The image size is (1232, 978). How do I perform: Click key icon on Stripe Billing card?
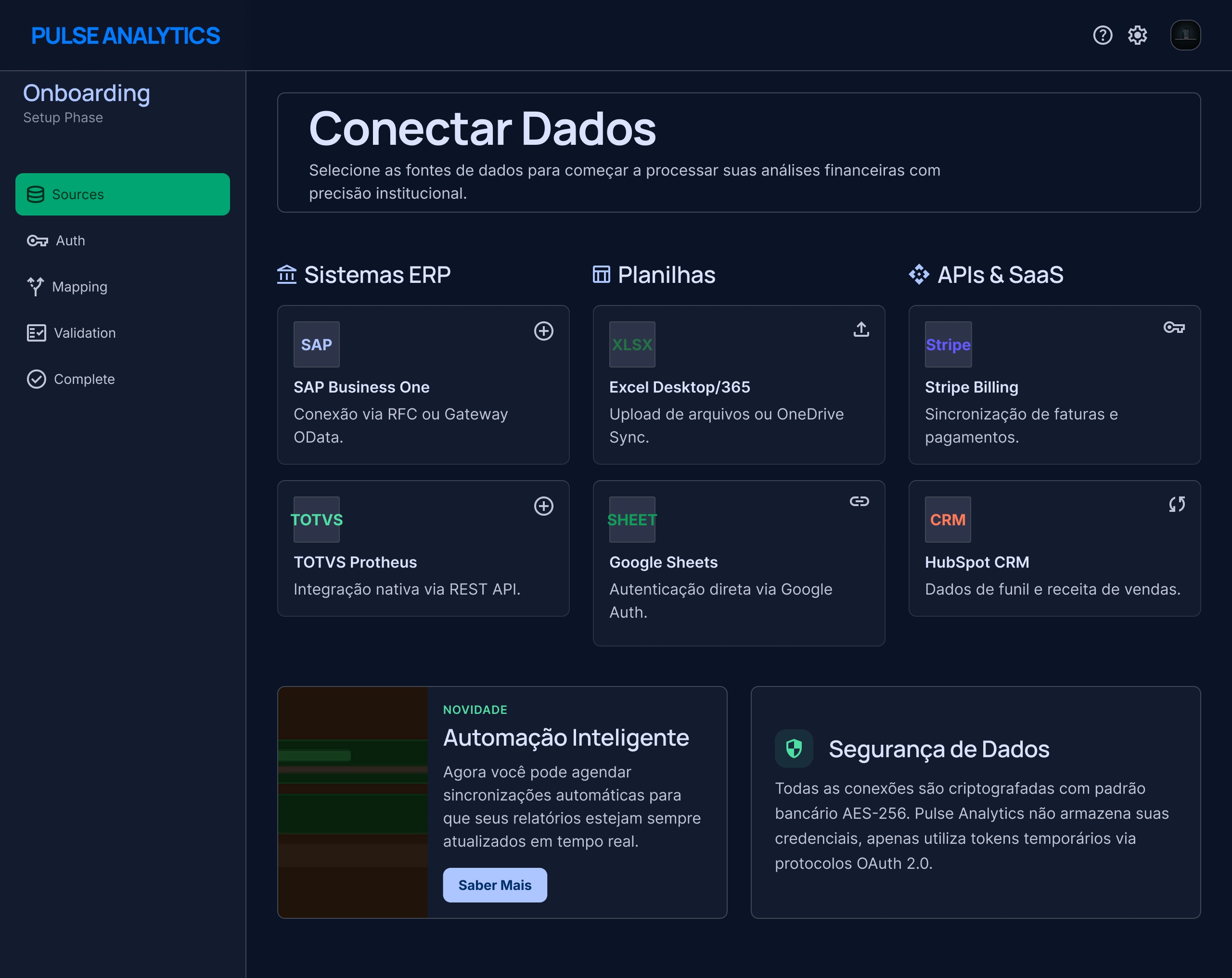[x=1174, y=327]
